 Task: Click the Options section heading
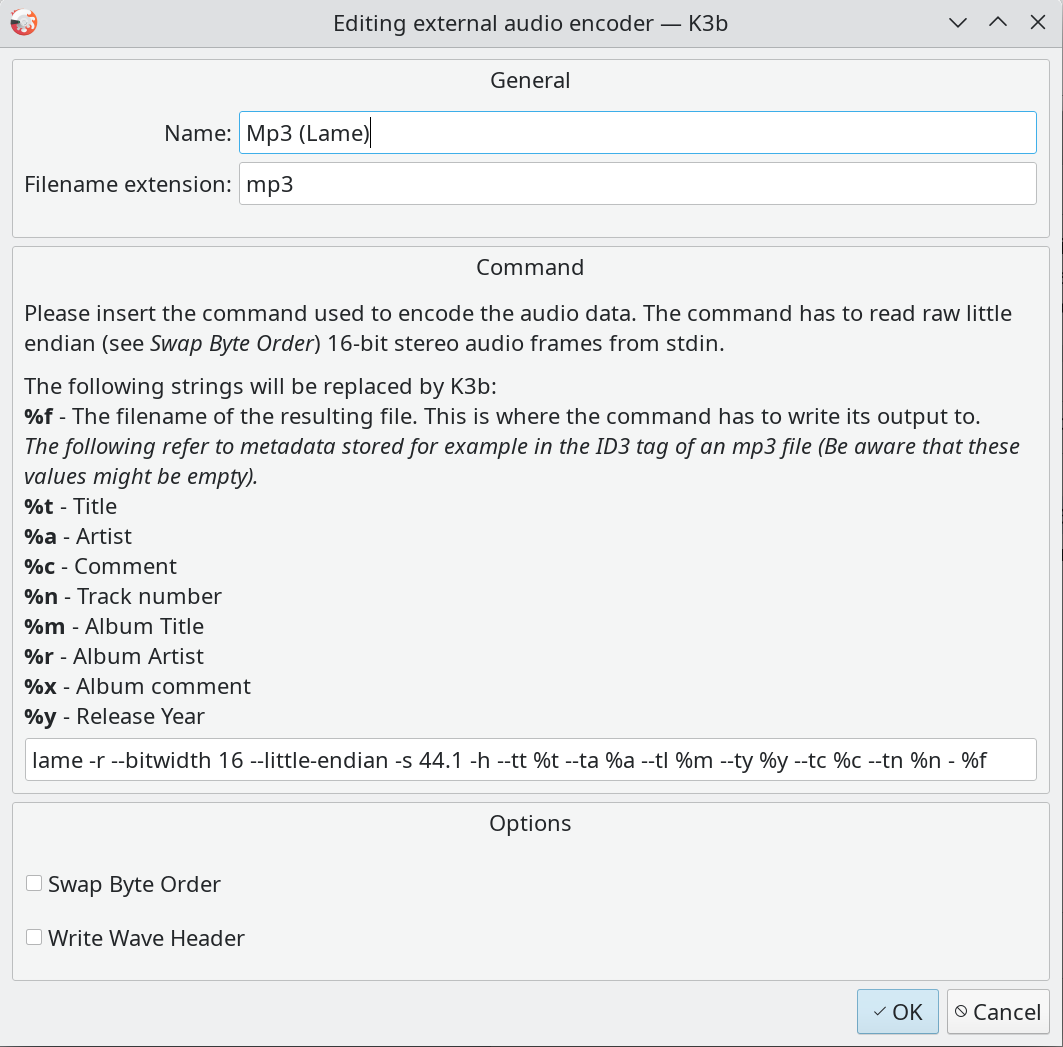[x=530, y=824]
